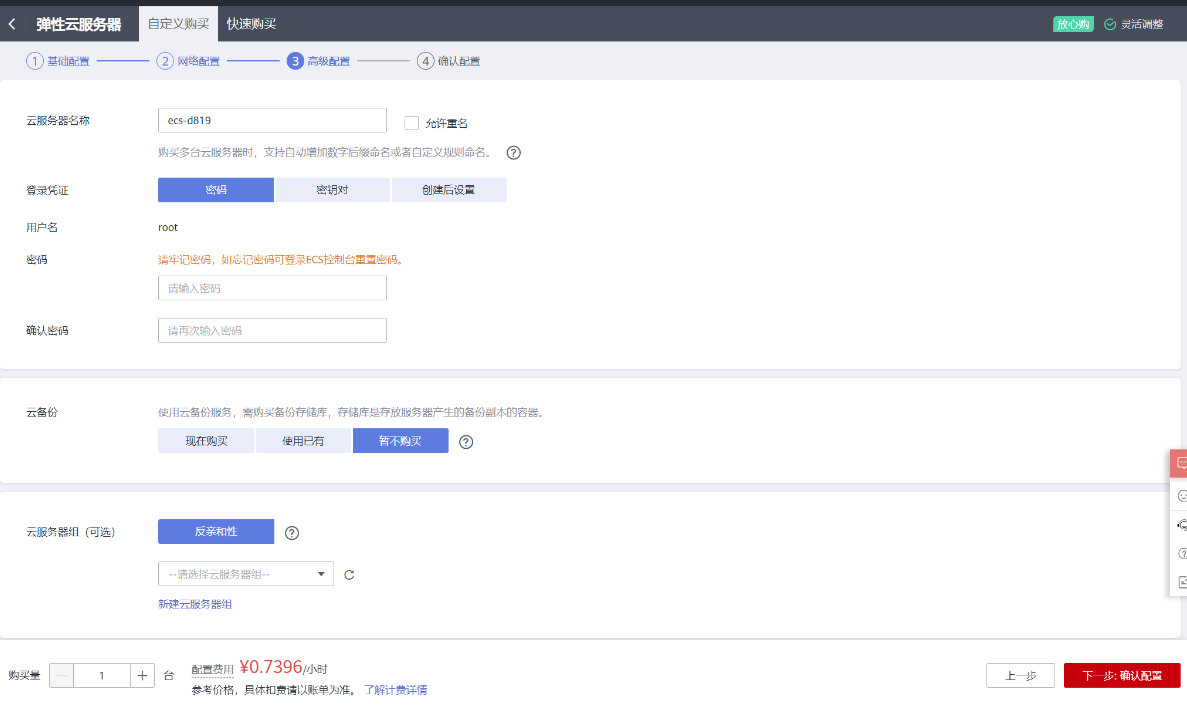
Task: Open the headset customer service sidebar icon
Action: point(1181,524)
